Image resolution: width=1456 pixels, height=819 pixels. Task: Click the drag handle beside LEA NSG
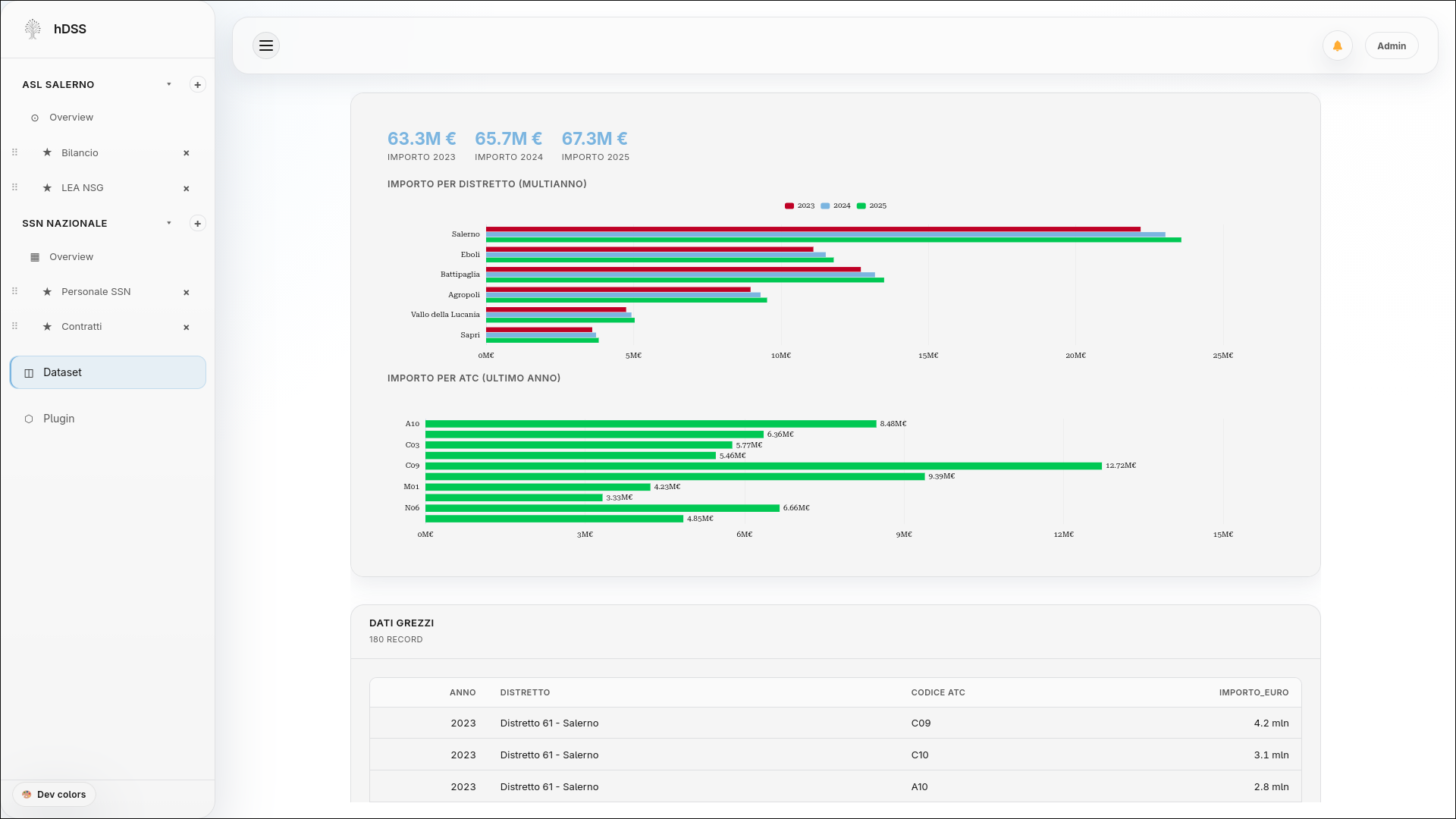point(14,187)
